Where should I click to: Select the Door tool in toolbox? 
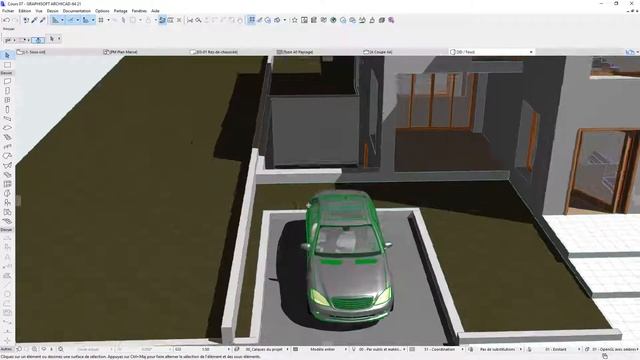7,91
